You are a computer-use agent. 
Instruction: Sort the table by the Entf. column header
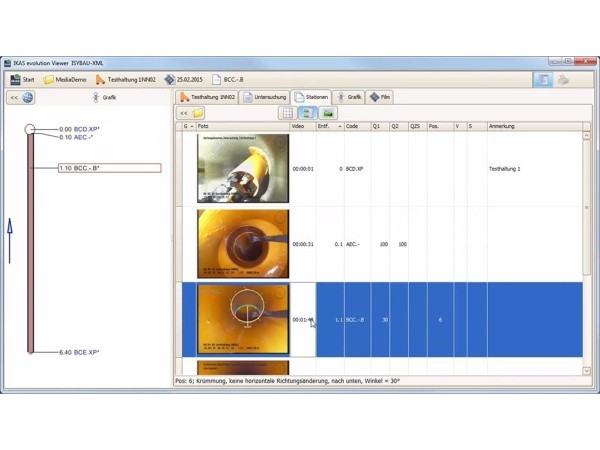[x=324, y=127]
